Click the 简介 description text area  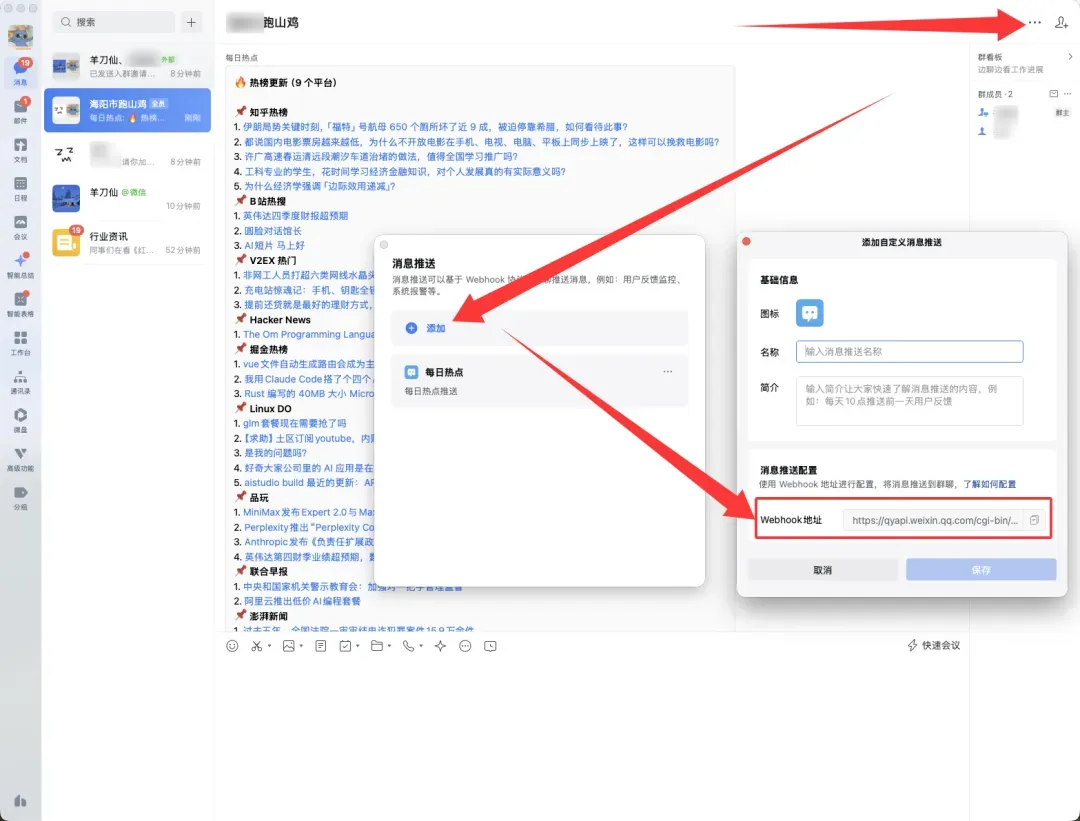tap(909, 401)
